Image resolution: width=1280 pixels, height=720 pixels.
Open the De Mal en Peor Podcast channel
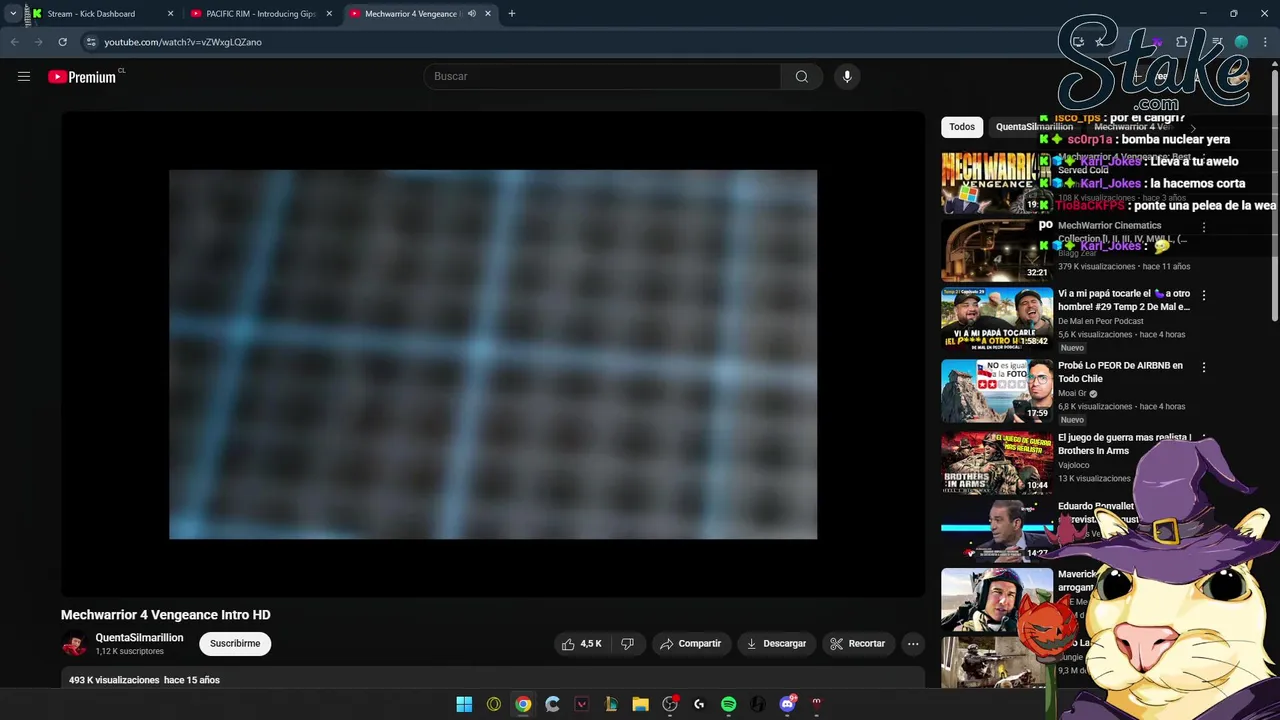click(1101, 322)
